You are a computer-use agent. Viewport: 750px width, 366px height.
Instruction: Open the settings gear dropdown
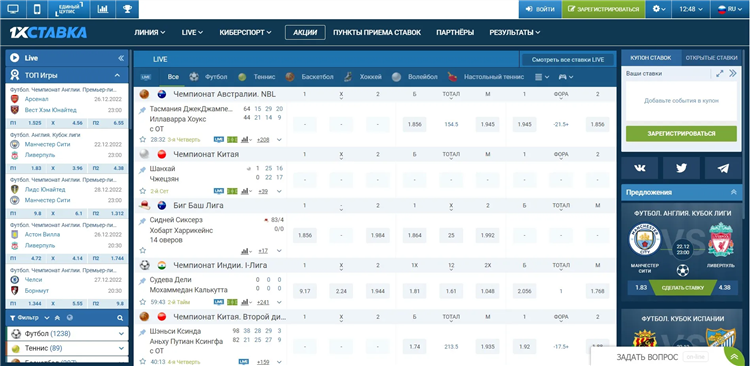(659, 9)
